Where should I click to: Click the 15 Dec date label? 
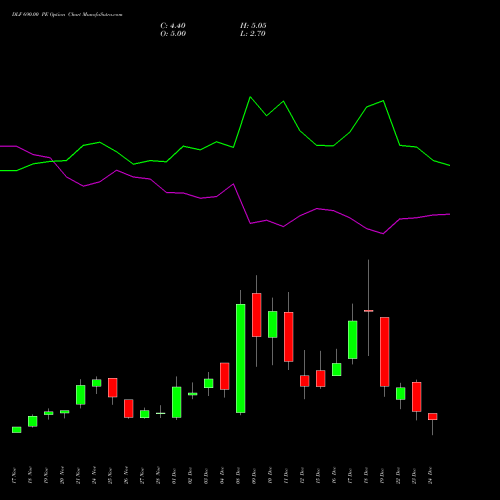tap(318, 476)
